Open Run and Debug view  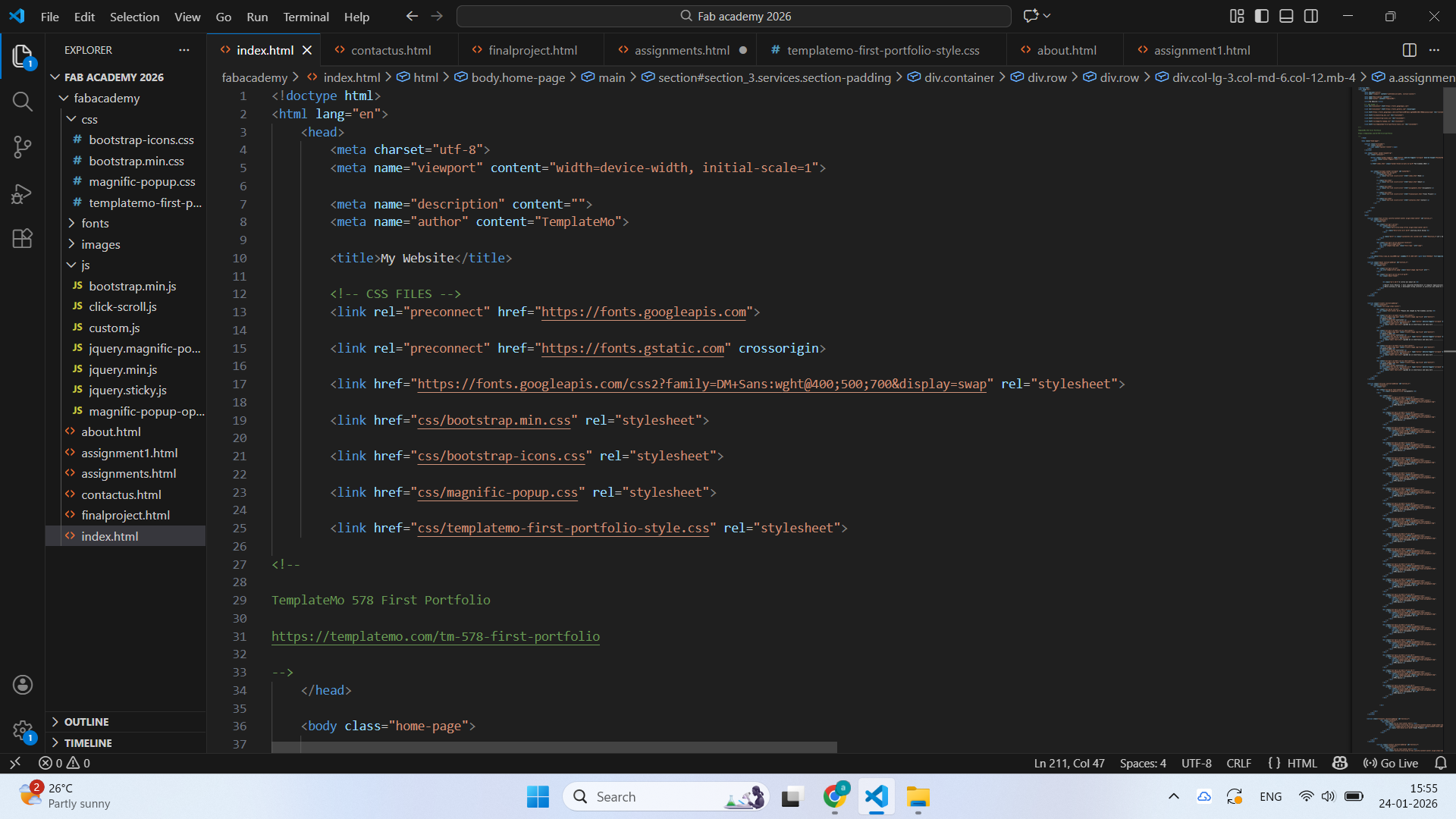pos(23,194)
